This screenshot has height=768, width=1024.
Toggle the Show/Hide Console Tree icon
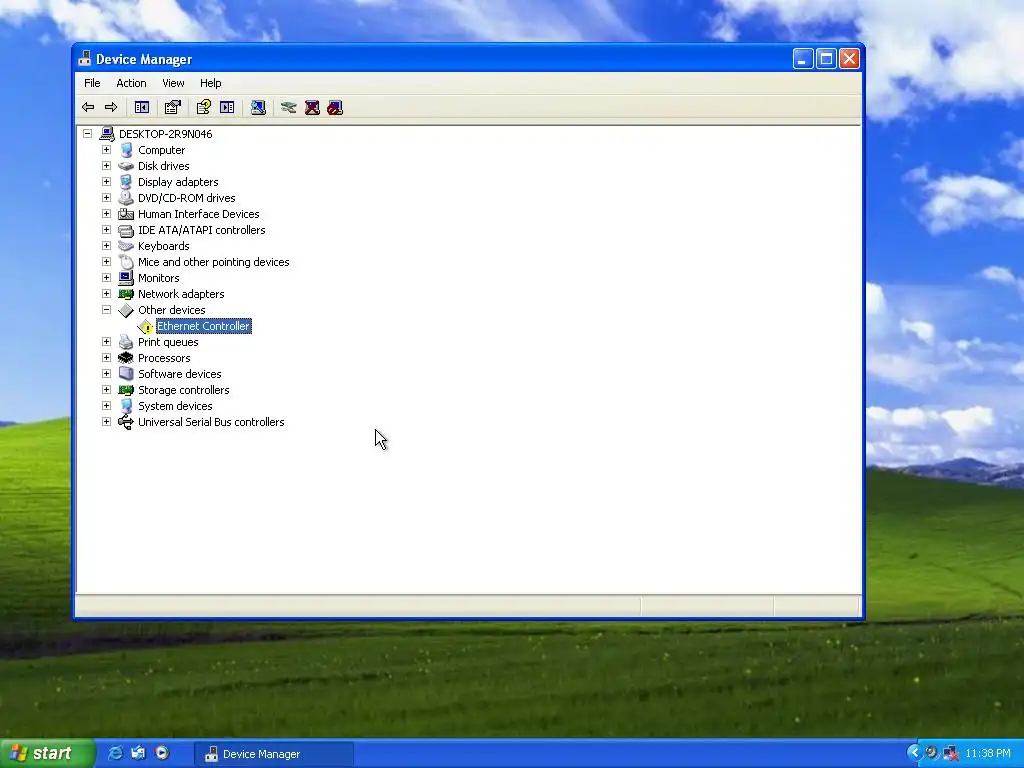[x=142, y=107]
